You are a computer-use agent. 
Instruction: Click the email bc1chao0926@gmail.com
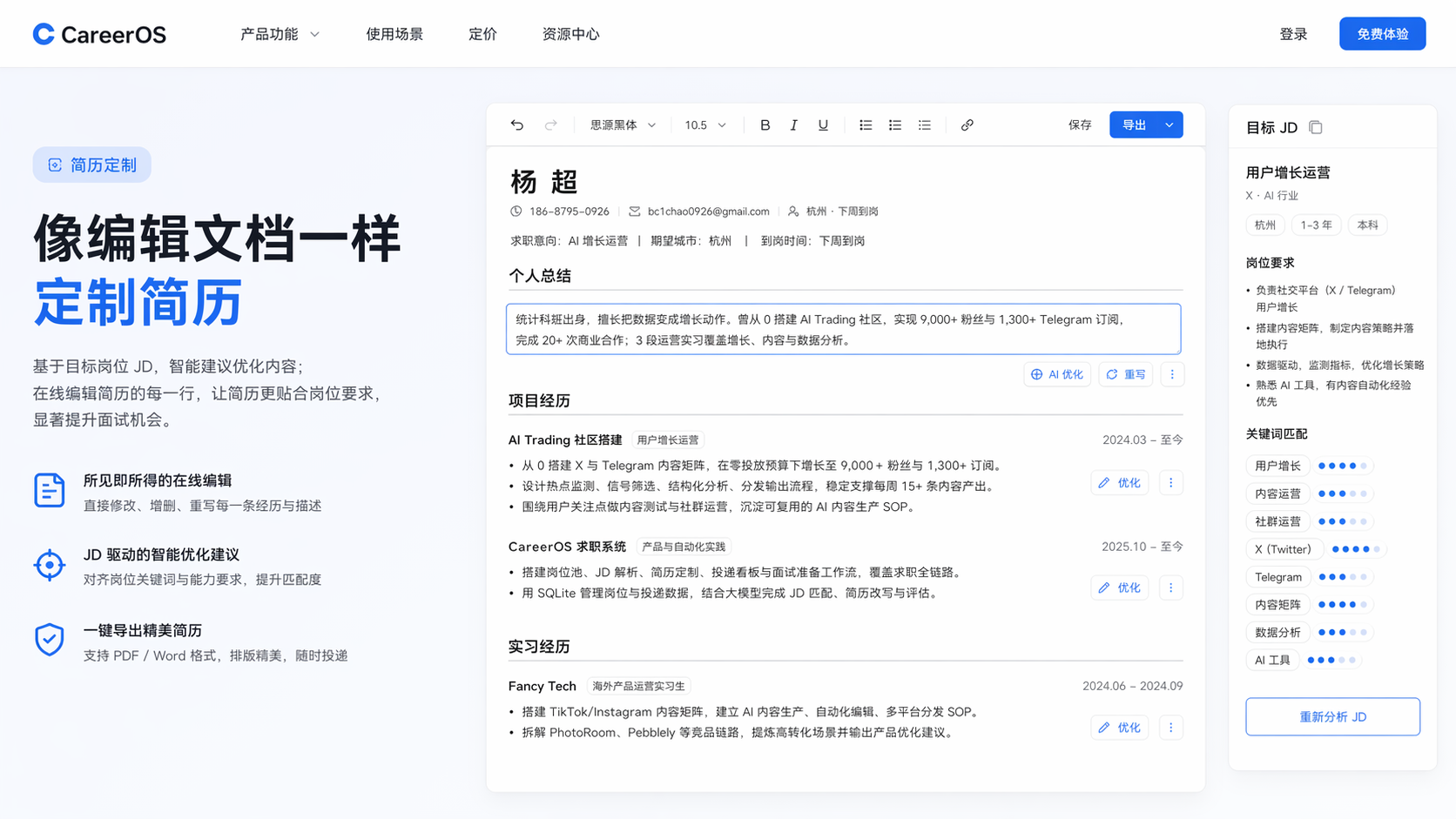point(709,211)
